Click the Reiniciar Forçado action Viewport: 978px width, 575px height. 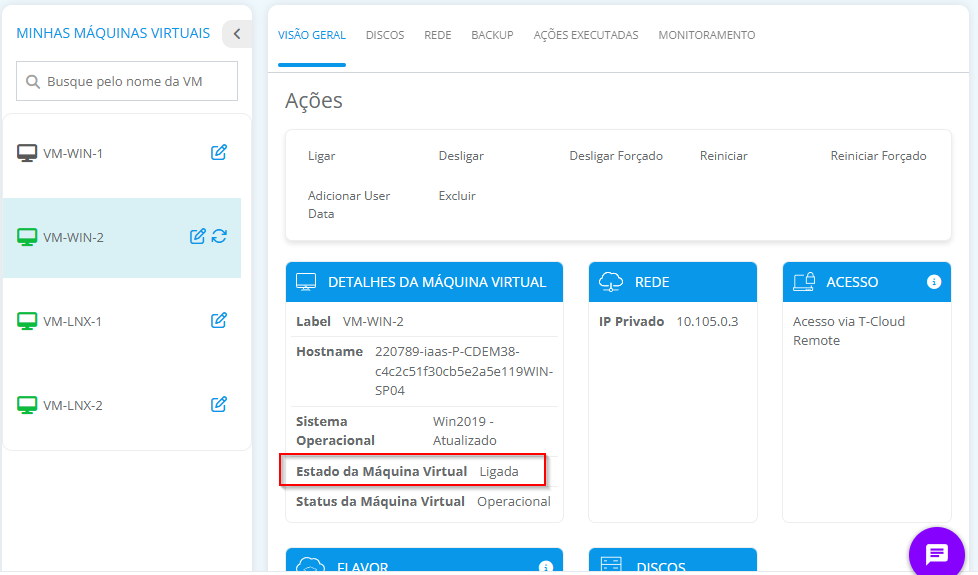click(x=878, y=156)
